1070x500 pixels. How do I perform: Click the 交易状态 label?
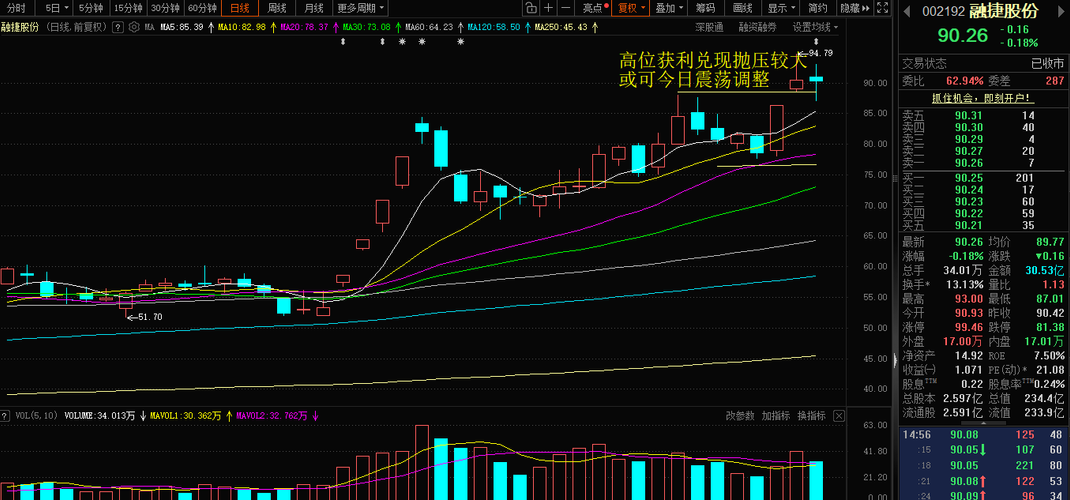click(924, 63)
